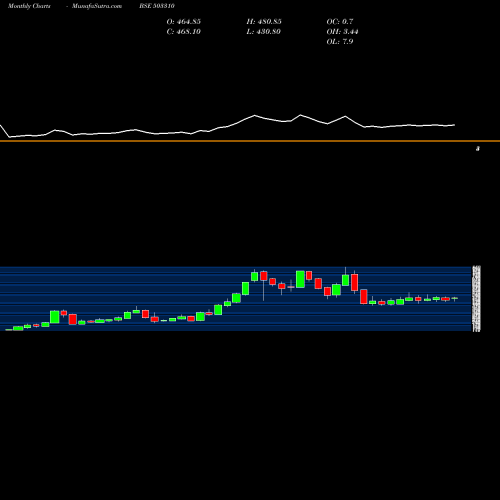Click the 'OC: 0.7' value

pyautogui.click(x=340, y=22)
